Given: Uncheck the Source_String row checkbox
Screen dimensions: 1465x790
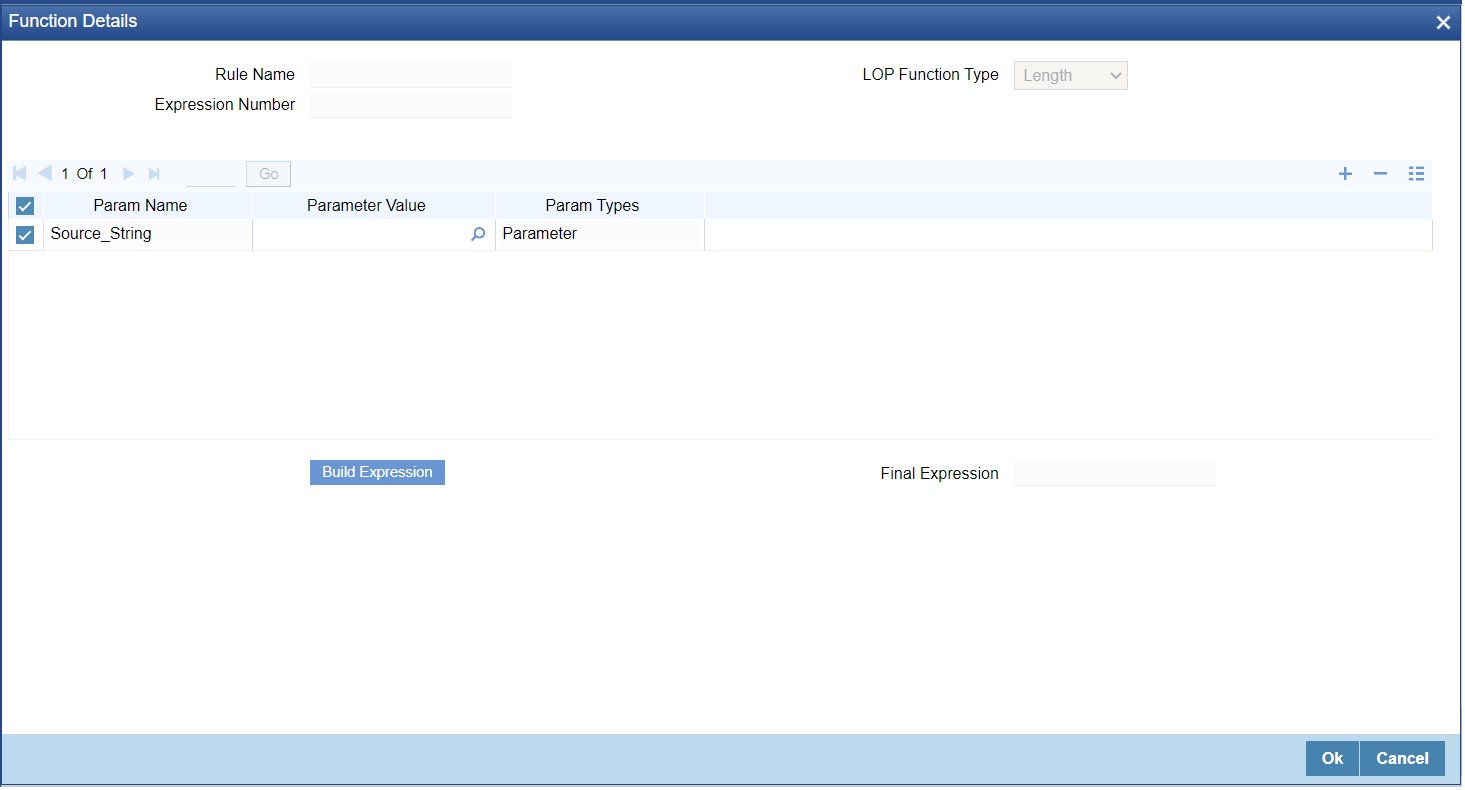Looking at the screenshot, I should 25,235.
